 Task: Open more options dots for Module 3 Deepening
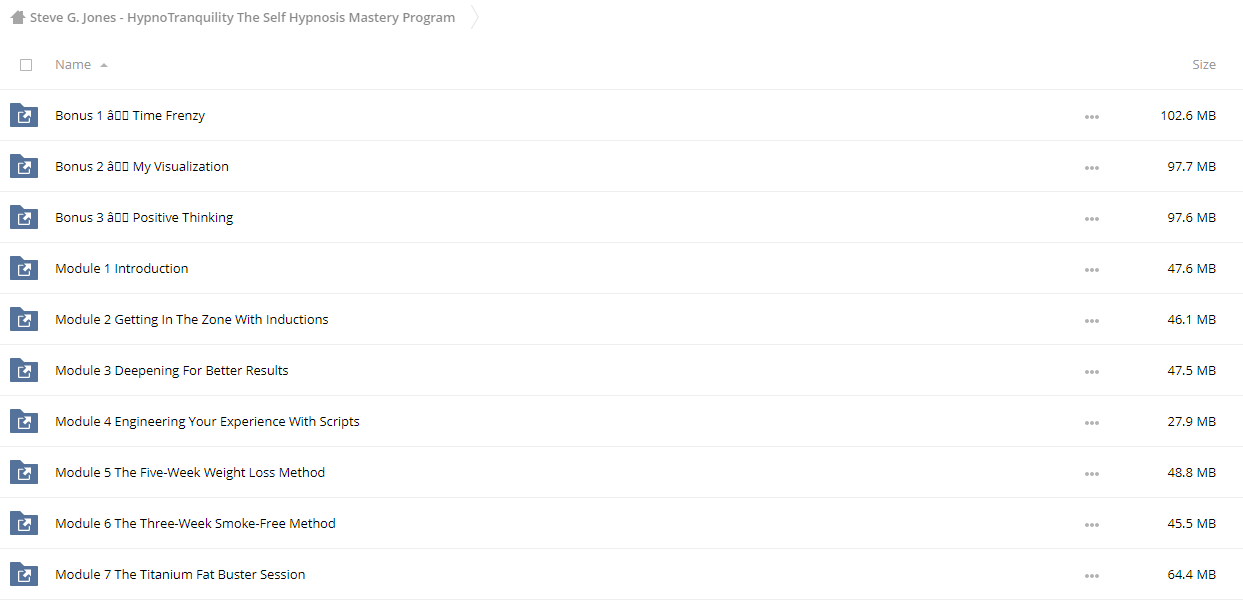pyautogui.click(x=1091, y=372)
